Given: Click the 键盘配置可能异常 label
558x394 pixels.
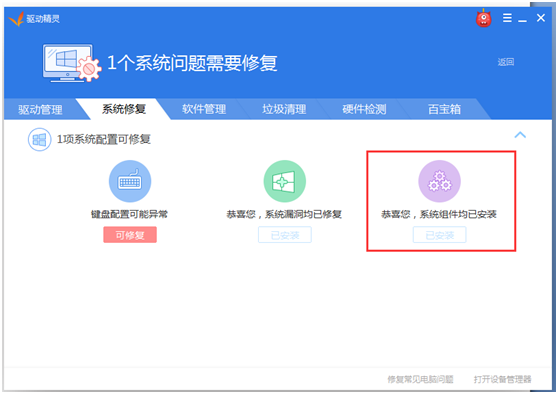Looking at the screenshot, I should (130, 214).
